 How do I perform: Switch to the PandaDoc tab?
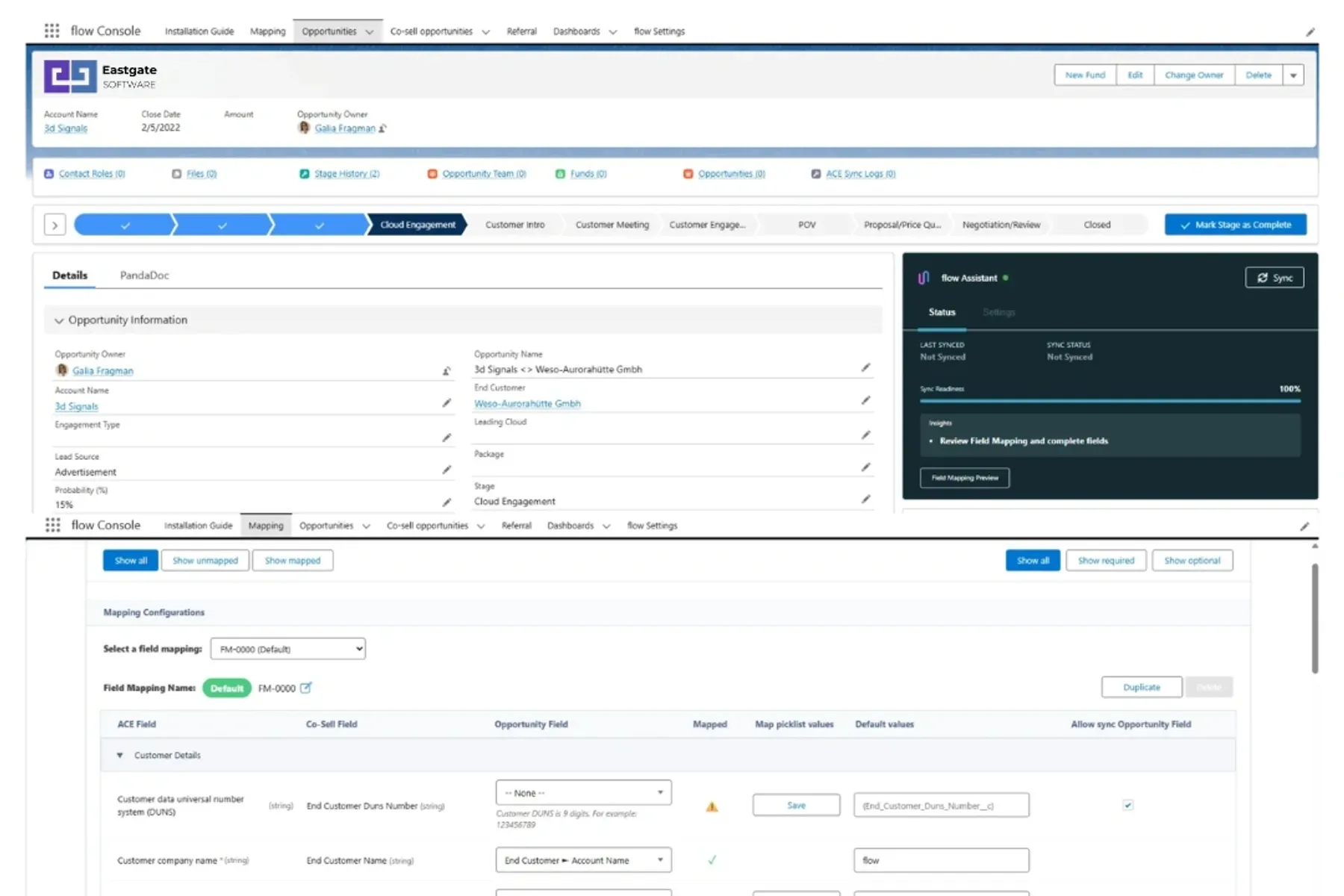(145, 276)
